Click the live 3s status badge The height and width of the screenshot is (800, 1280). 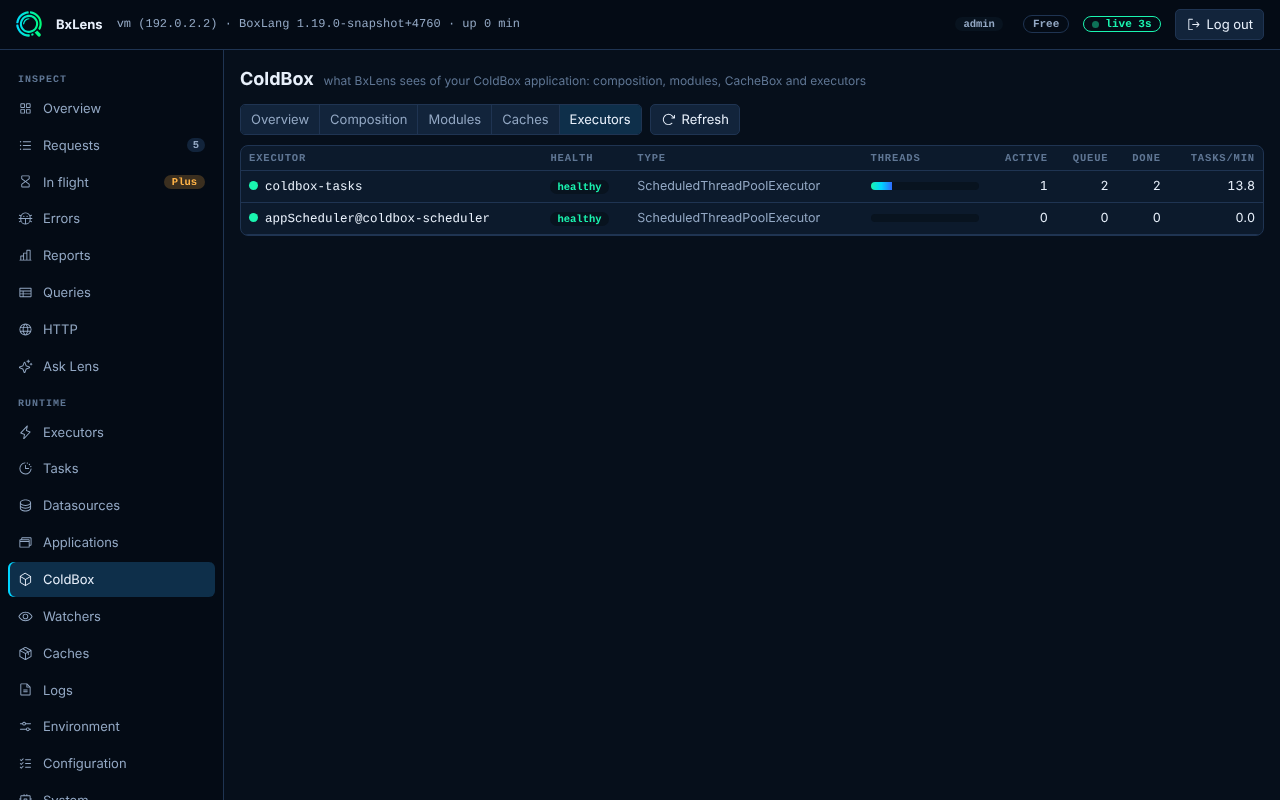pos(1122,24)
